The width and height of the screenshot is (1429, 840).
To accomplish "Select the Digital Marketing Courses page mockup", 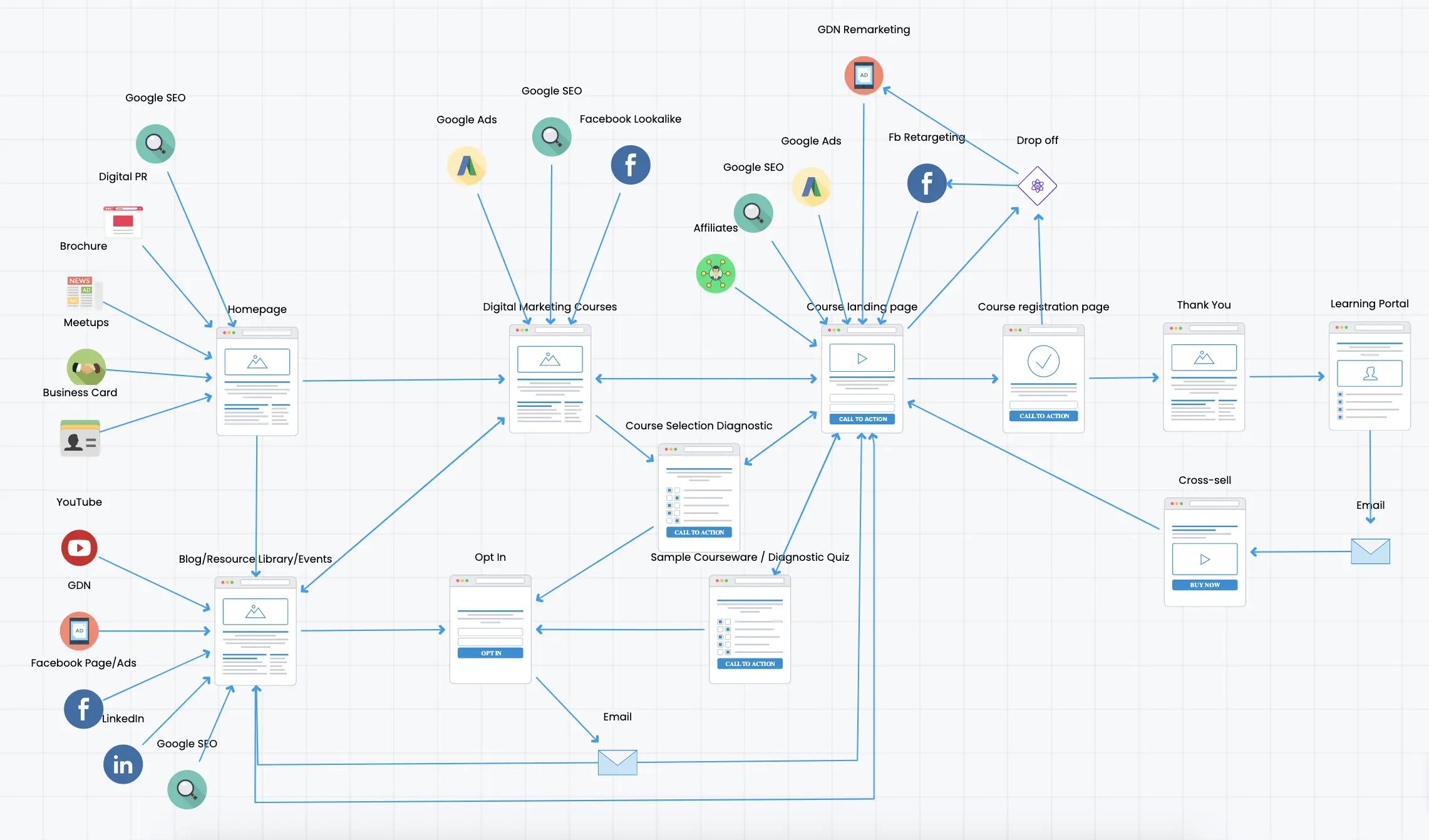I will 550,379.
